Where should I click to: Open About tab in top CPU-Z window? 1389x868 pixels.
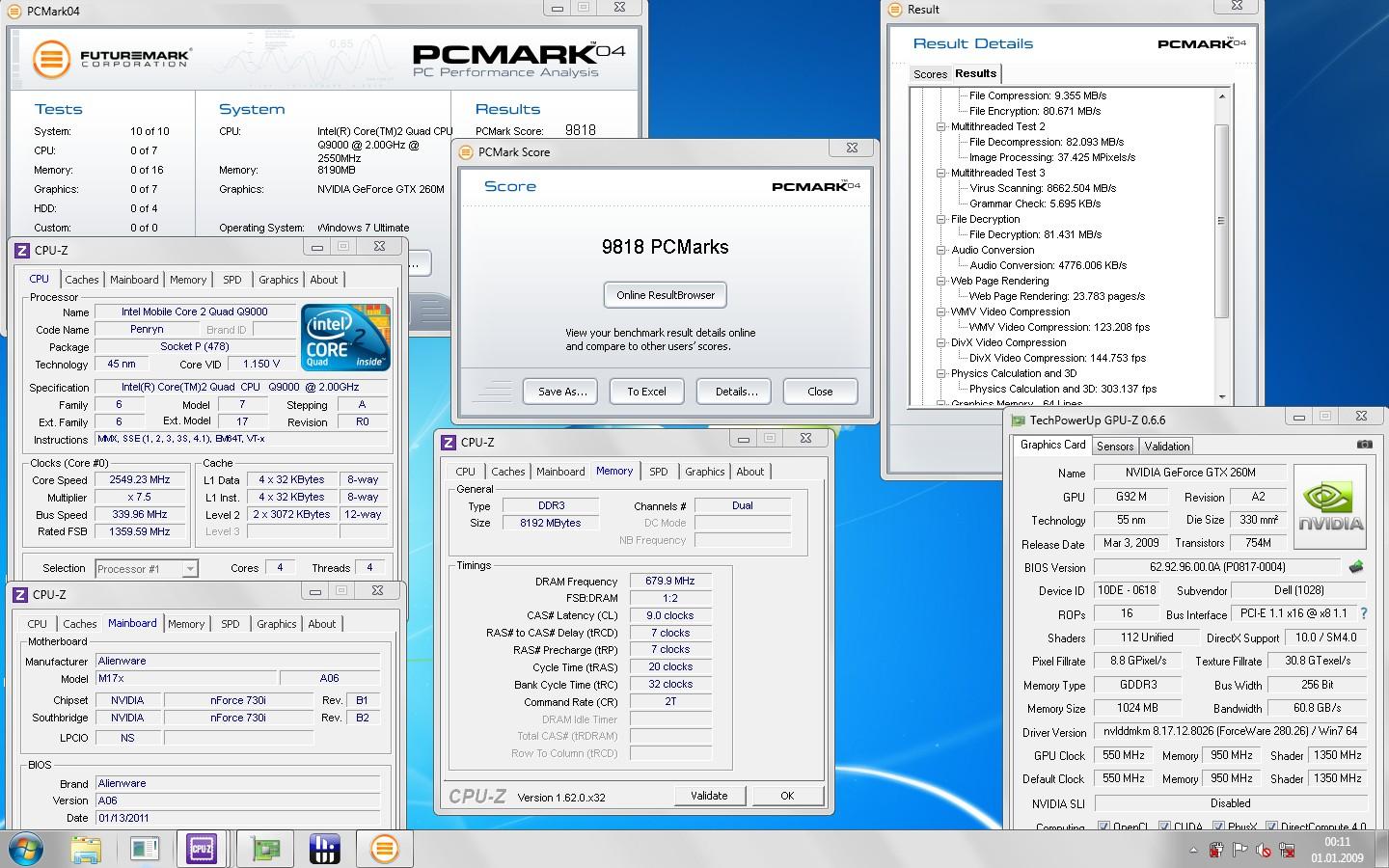coord(324,280)
